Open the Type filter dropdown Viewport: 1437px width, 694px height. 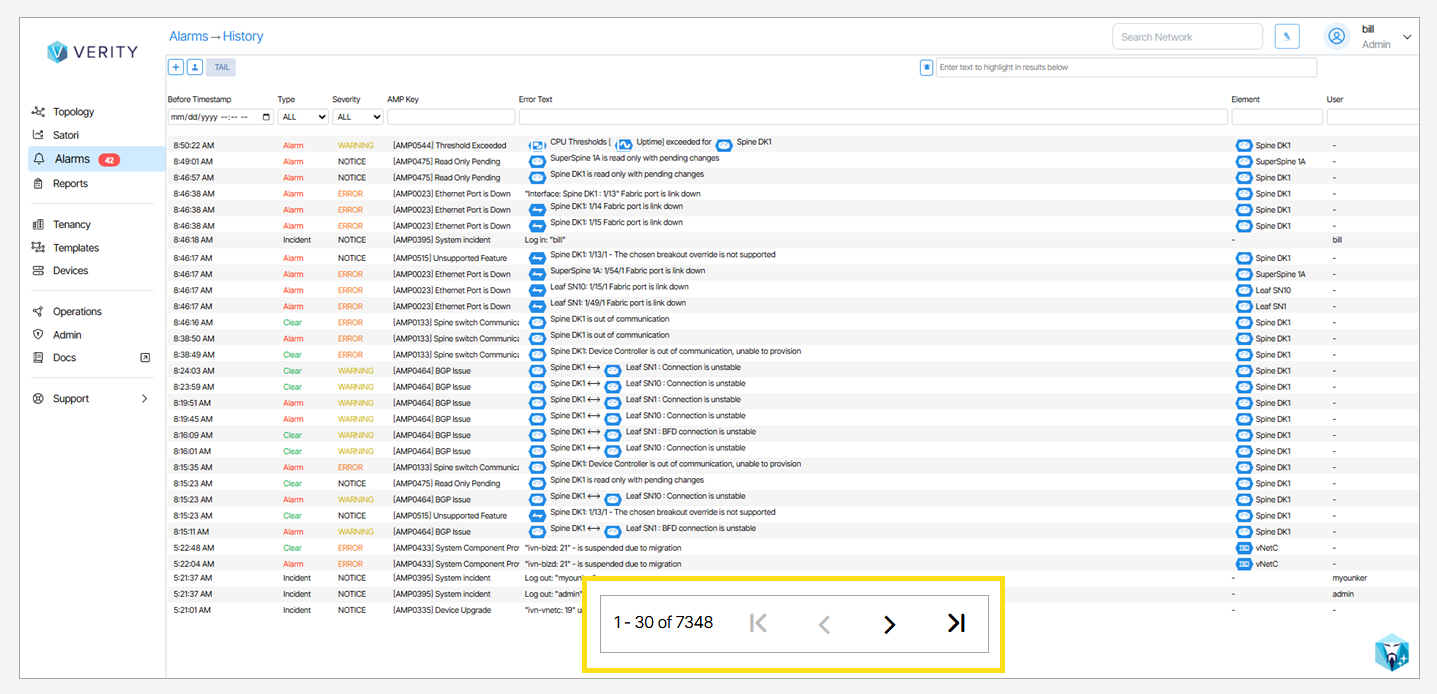pyautogui.click(x=303, y=117)
